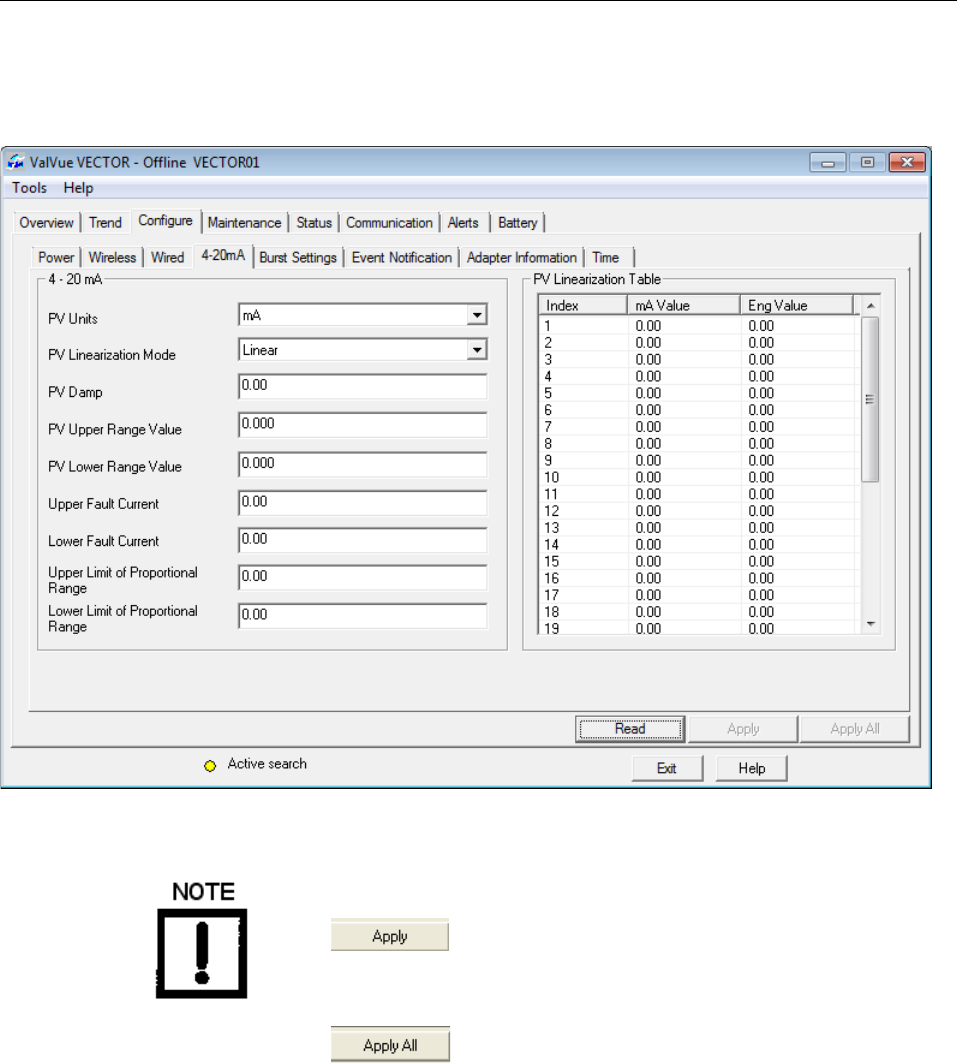Screen dimensions: 957x1063
Task: Click the Read button
Action: [630, 729]
